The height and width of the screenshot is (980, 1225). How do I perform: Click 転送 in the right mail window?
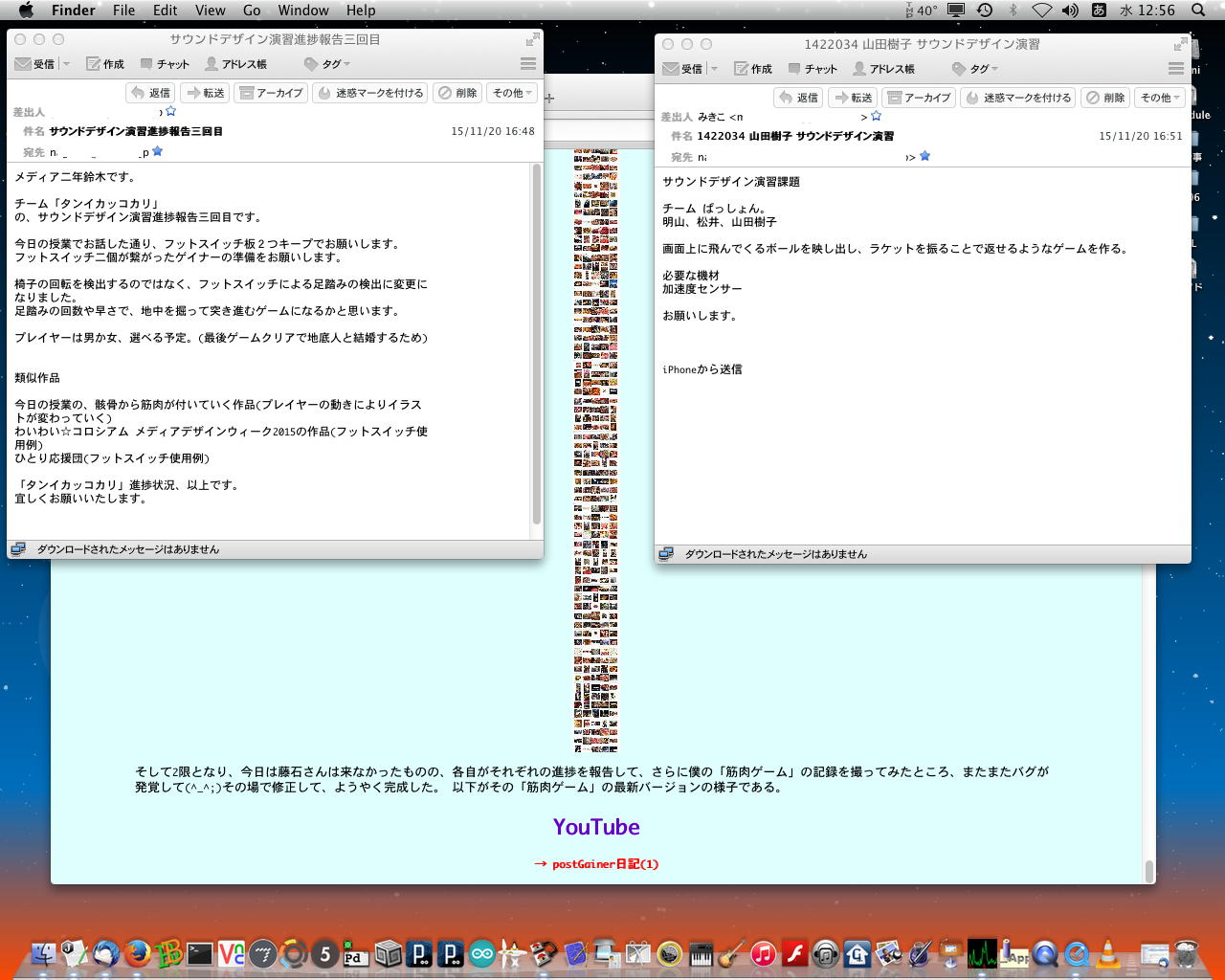853,98
